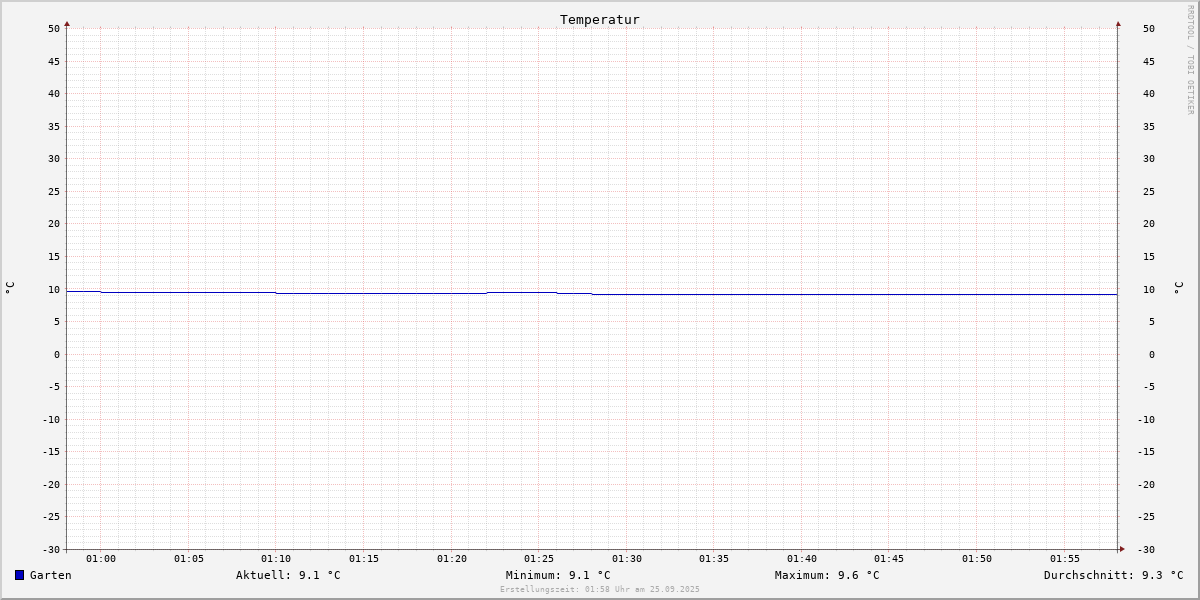Viewport: 1200px width, 600px height.
Task: Click the 40 label on left y-axis
Action: click(54, 94)
